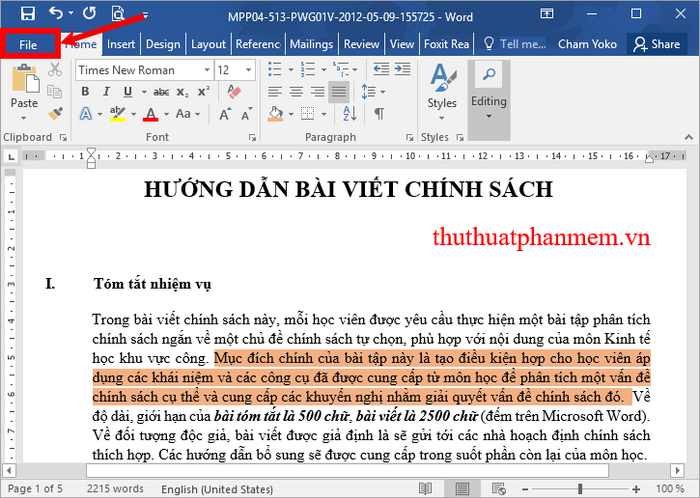Click the Save icon in quick access toolbar

coord(28,13)
